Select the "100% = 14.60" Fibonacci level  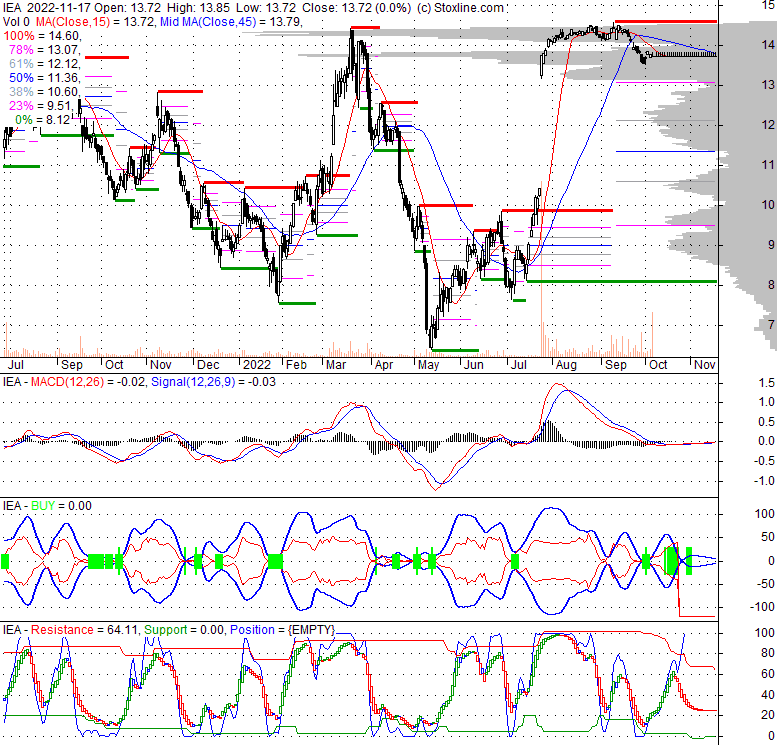click(42, 36)
